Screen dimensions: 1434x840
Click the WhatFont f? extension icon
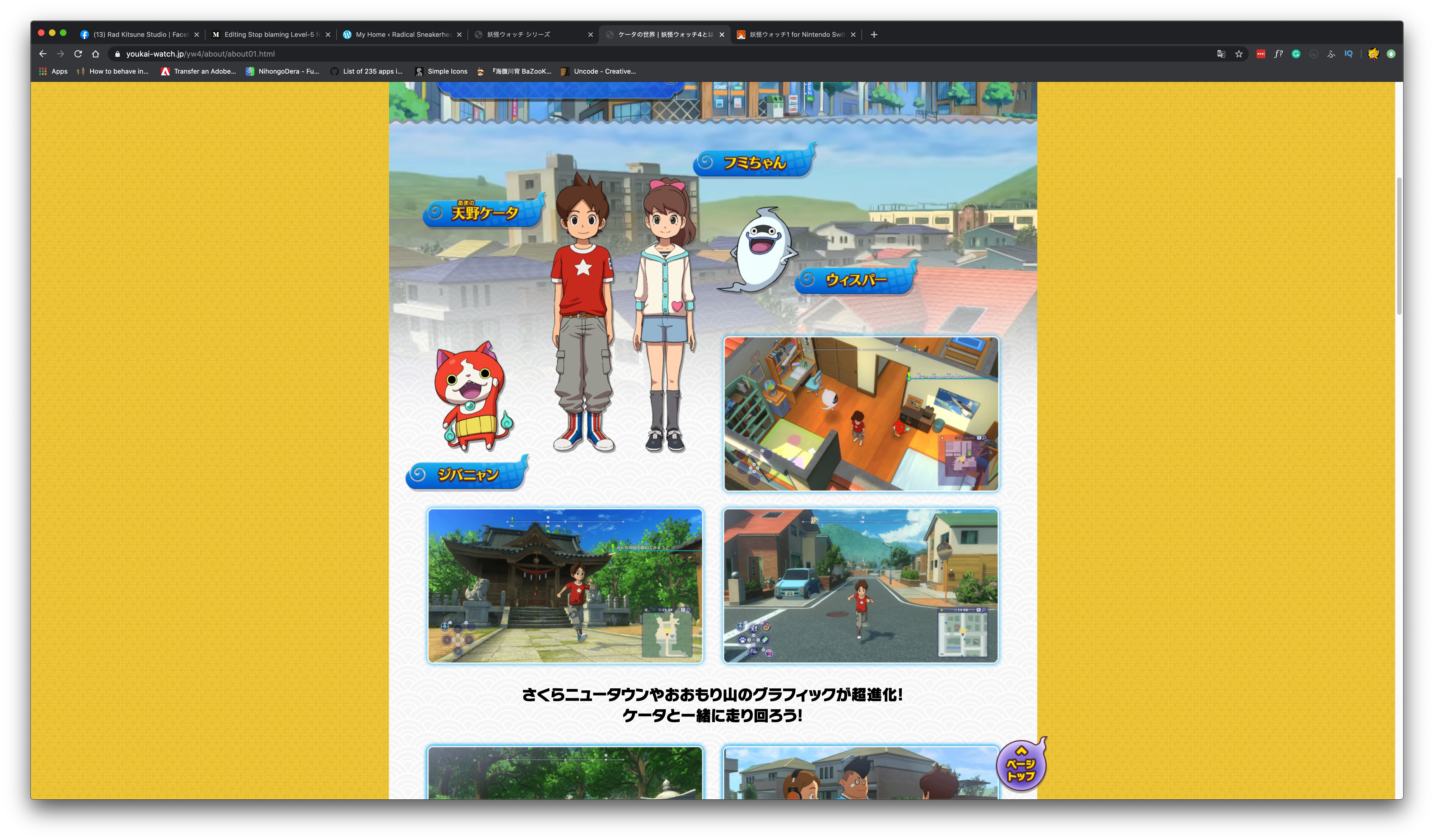[1278, 54]
